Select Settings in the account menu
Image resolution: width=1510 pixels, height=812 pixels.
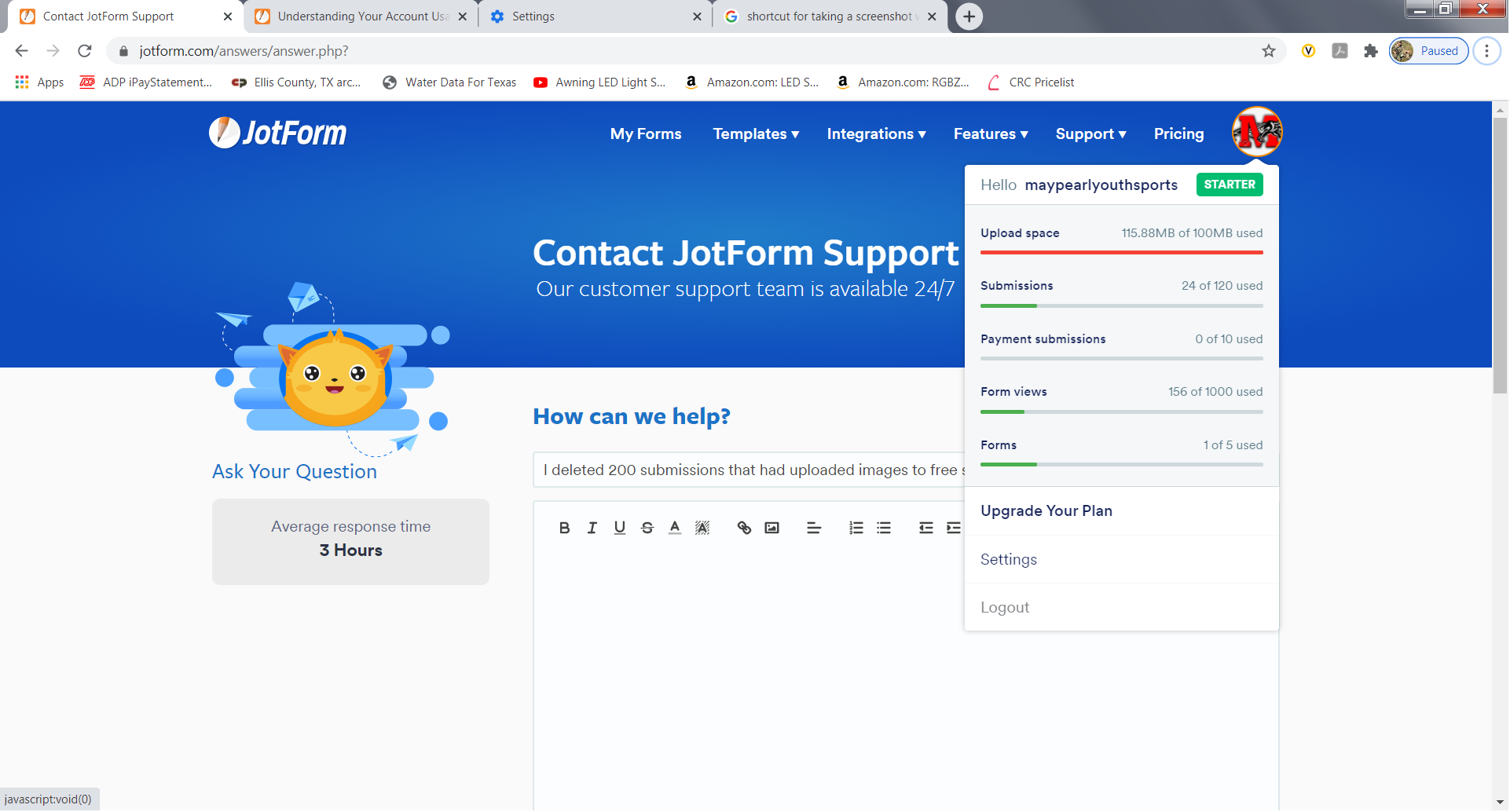pyautogui.click(x=1009, y=560)
